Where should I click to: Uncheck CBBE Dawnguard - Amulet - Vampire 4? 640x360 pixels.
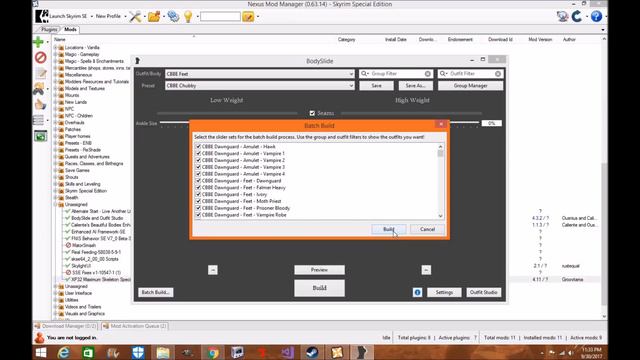[198, 174]
